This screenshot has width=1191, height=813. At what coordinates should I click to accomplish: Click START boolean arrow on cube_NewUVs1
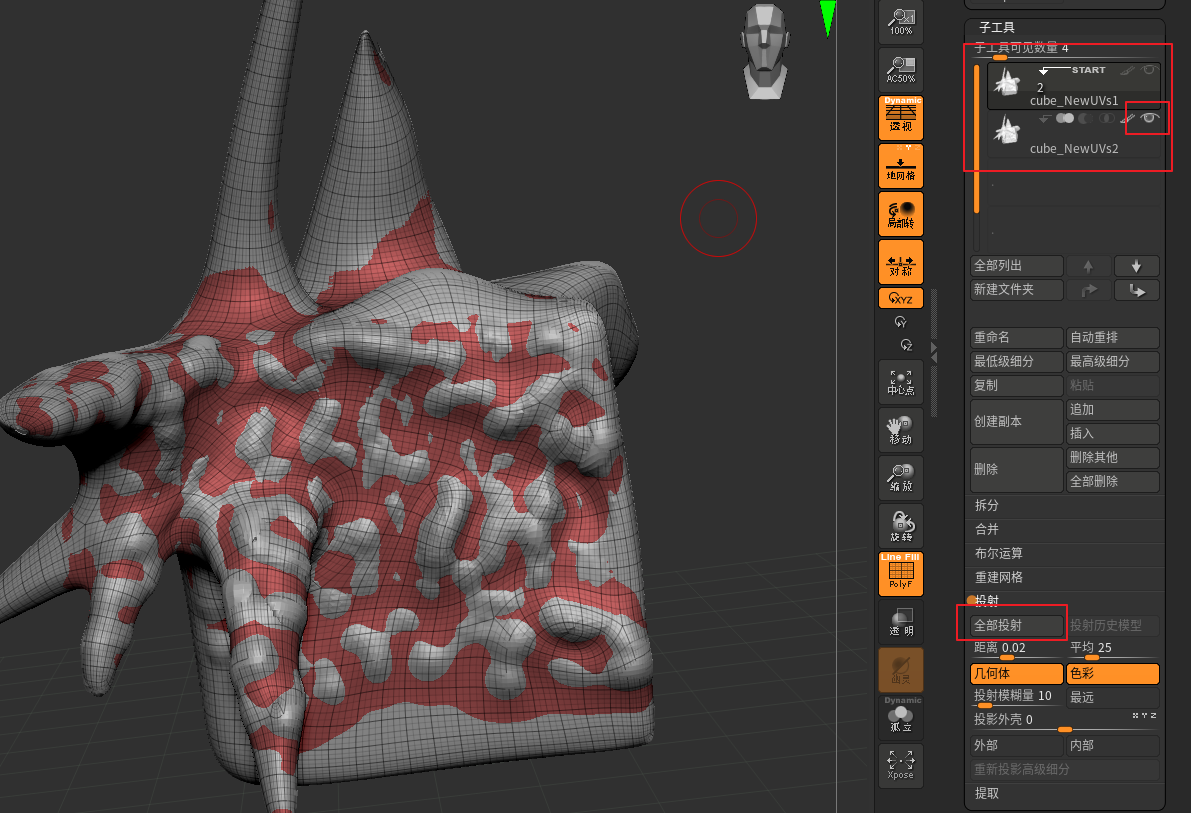tap(1072, 70)
